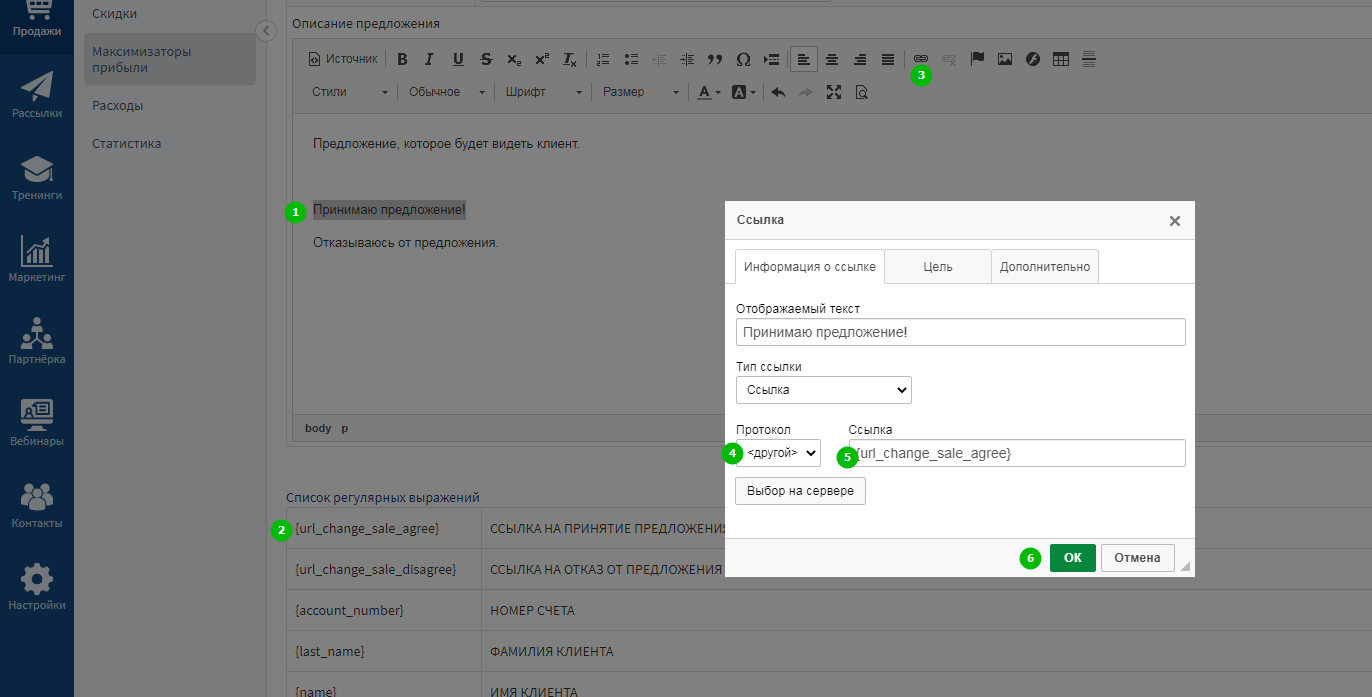Open the Дополнительно tab
The width and height of the screenshot is (1372, 697).
(1044, 267)
